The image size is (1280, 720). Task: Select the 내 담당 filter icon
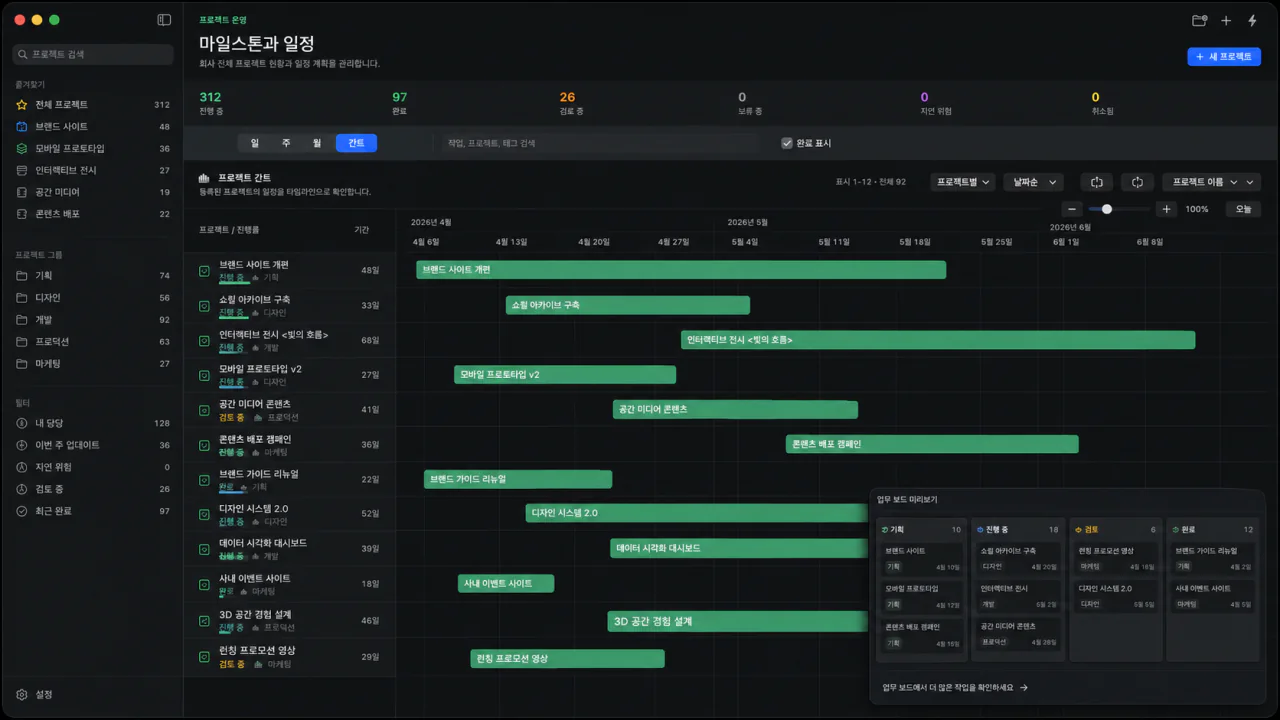(22, 423)
